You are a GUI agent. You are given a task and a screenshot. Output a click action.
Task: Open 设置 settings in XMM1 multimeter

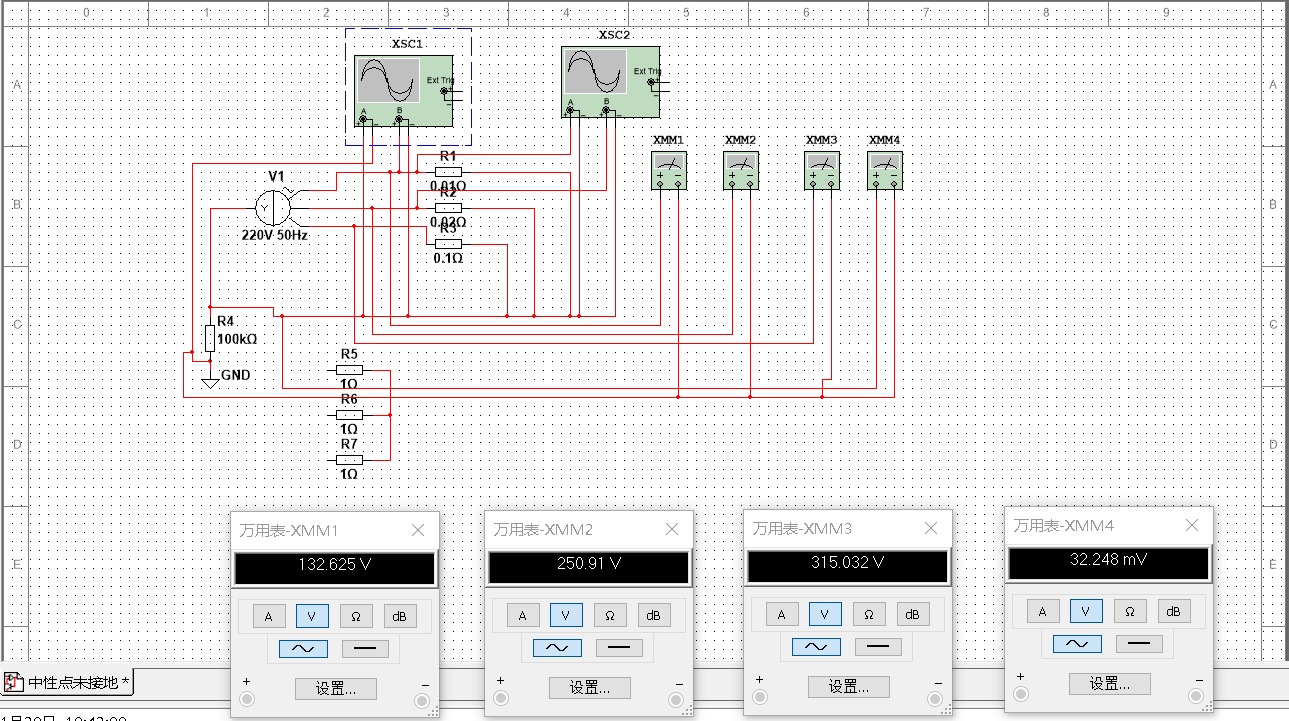(335, 688)
